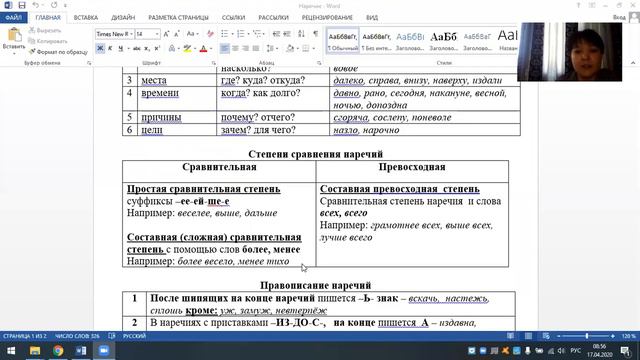This screenshot has height=360, width=640.
Task: Click the borders icon
Action: coord(306,49)
